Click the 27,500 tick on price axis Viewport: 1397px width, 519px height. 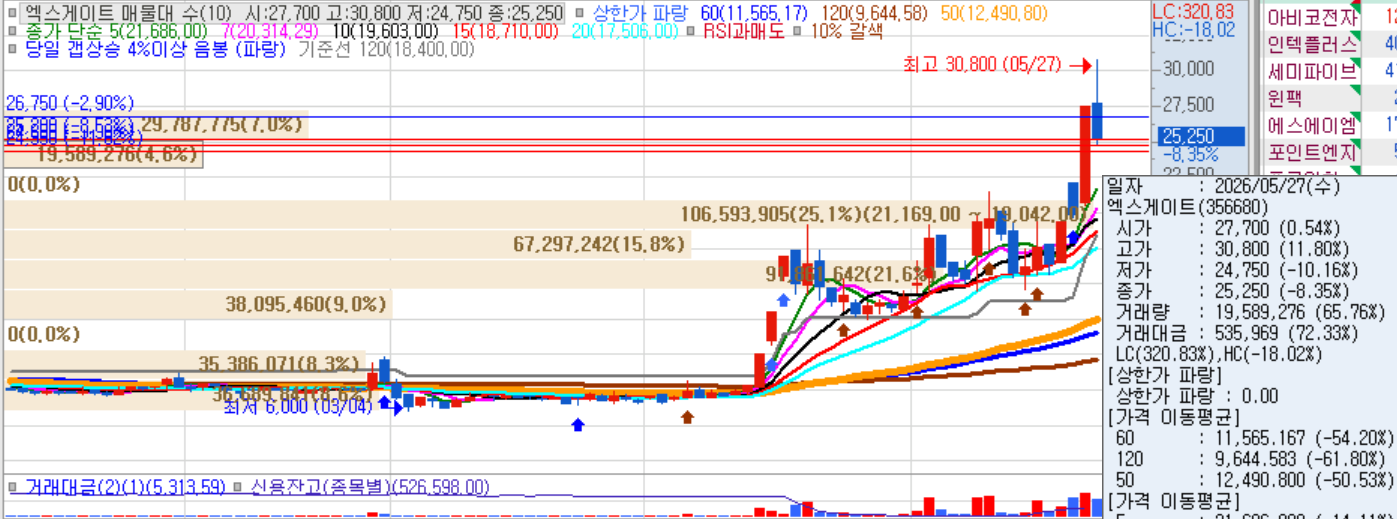pyautogui.click(x=1190, y=105)
